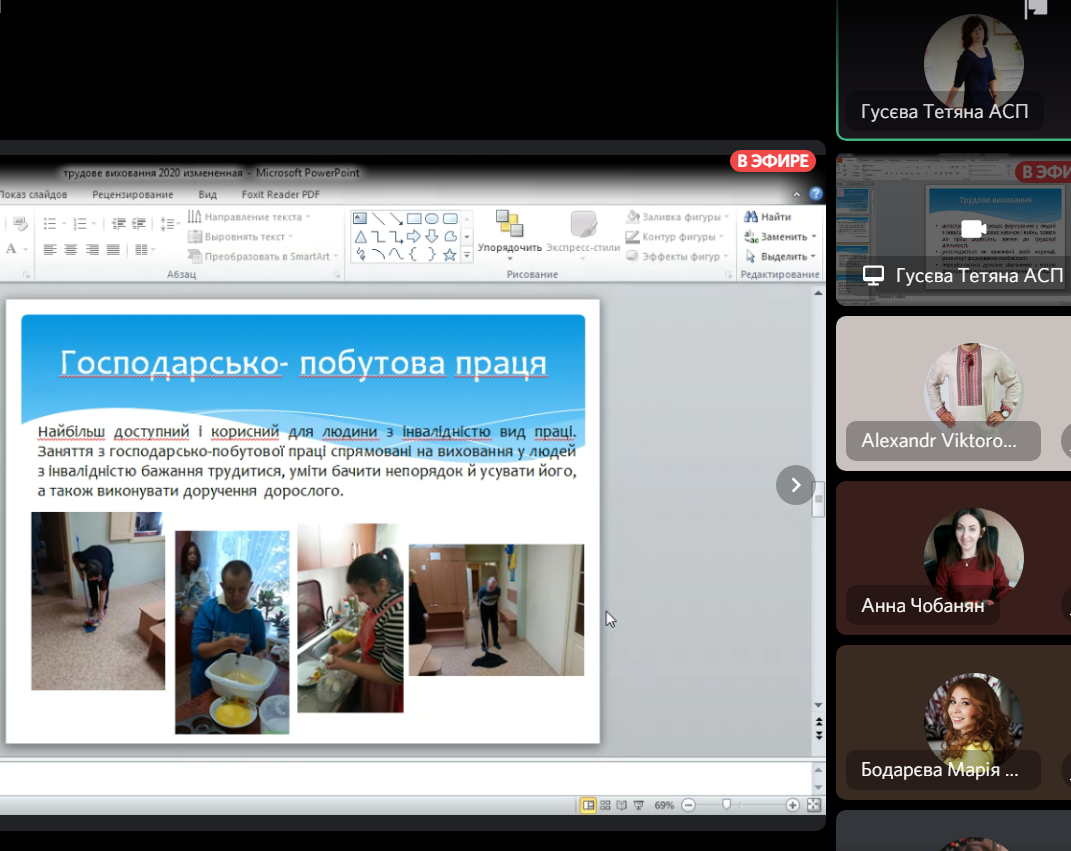Open the Рецензирование ribbon tab
This screenshot has height=851, width=1071.
pyautogui.click(x=132, y=195)
